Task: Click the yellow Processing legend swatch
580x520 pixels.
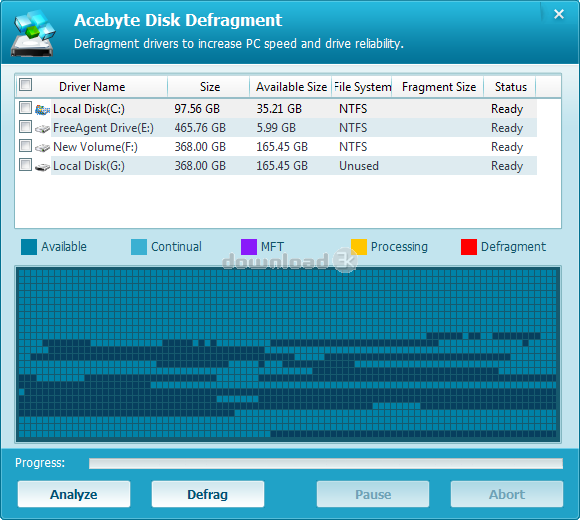Action: (x=359, y=247)
